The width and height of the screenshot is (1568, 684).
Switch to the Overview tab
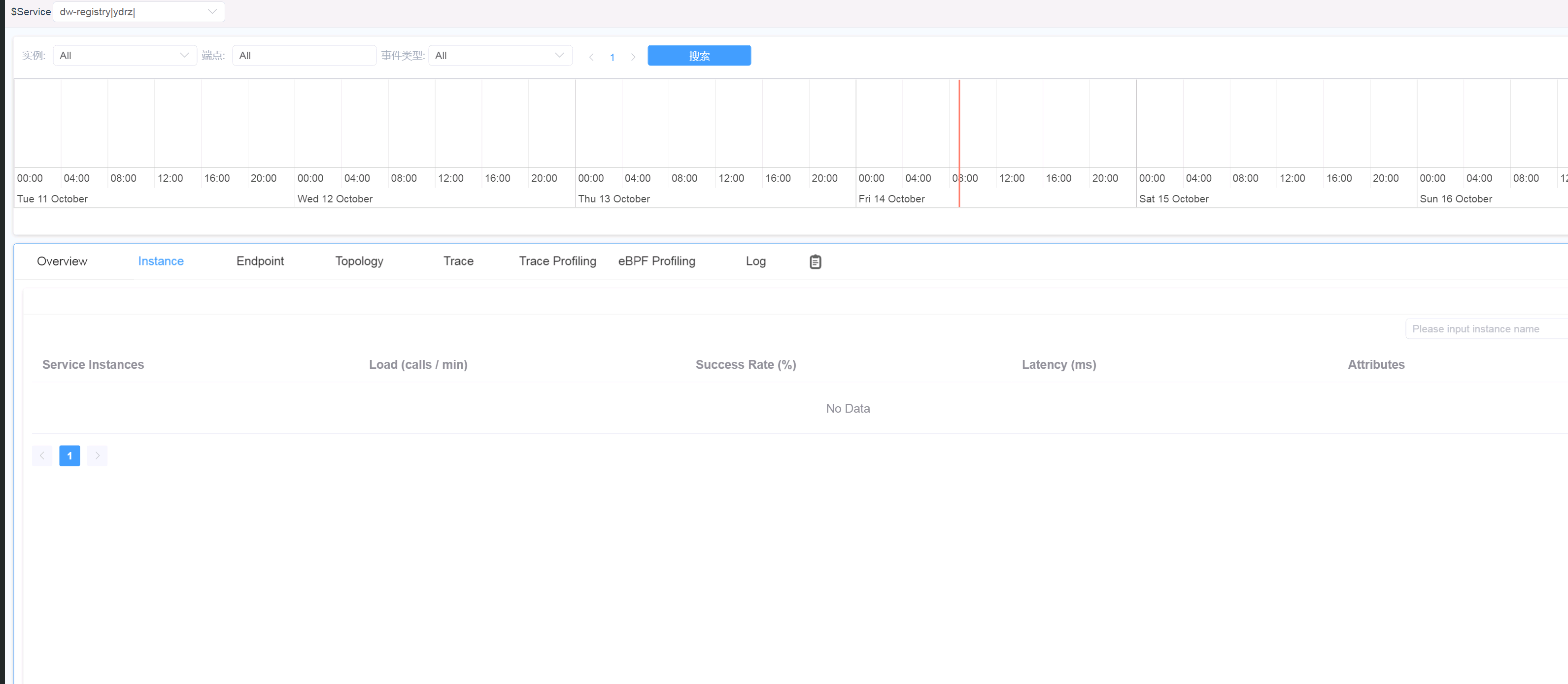[62, 261]
